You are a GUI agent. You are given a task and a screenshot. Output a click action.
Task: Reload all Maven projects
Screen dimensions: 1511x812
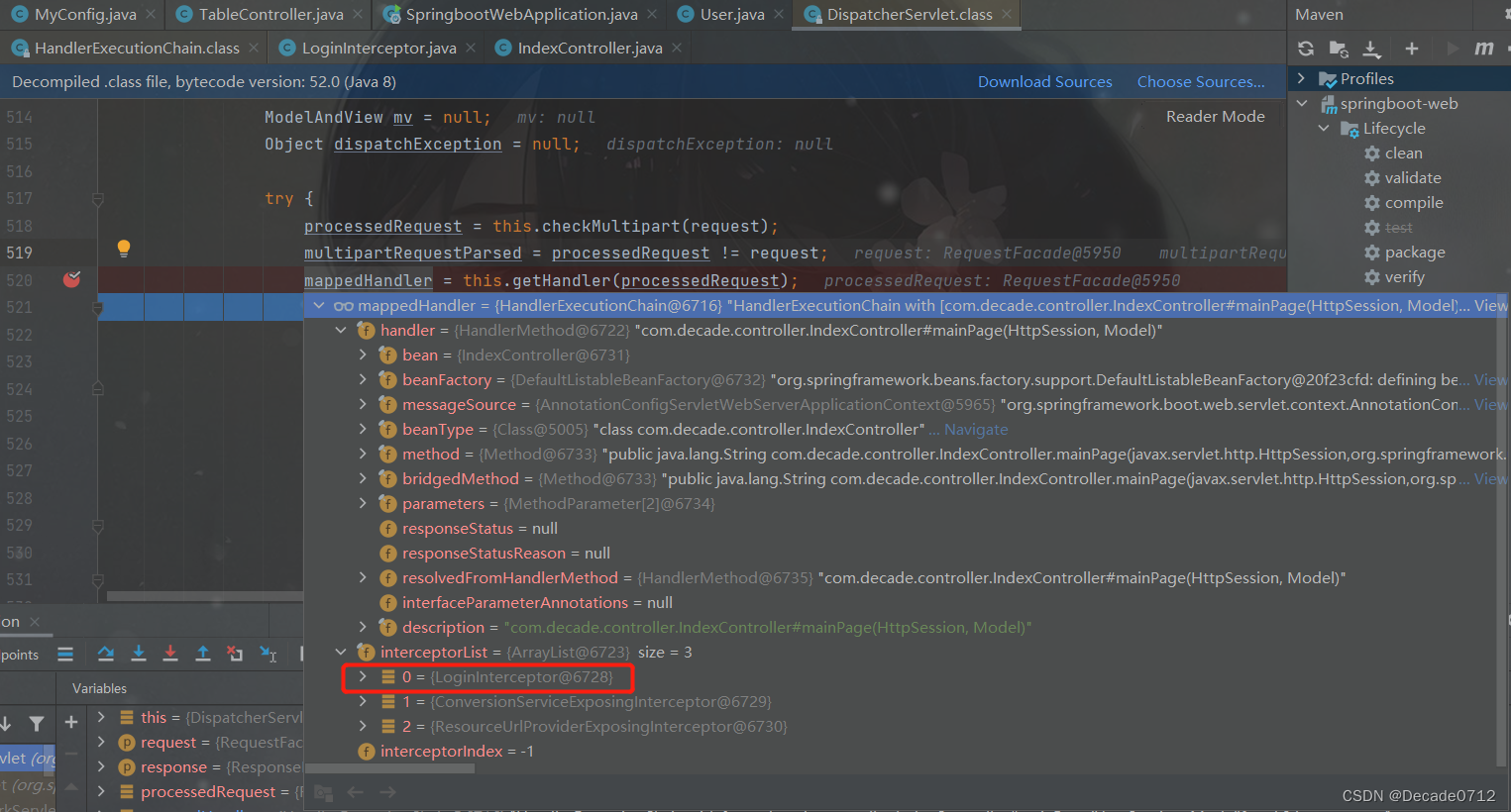(1306, 49)
